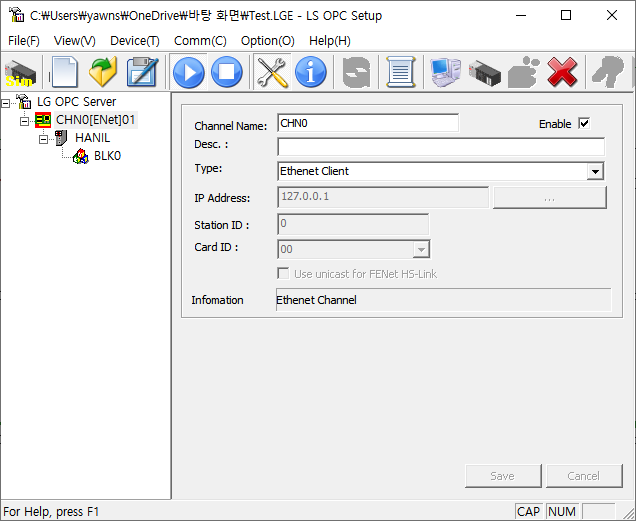Collapse the CHN0[ENet]01 channel node
This screenshot has width=636, height=521.
click(24, 121)
